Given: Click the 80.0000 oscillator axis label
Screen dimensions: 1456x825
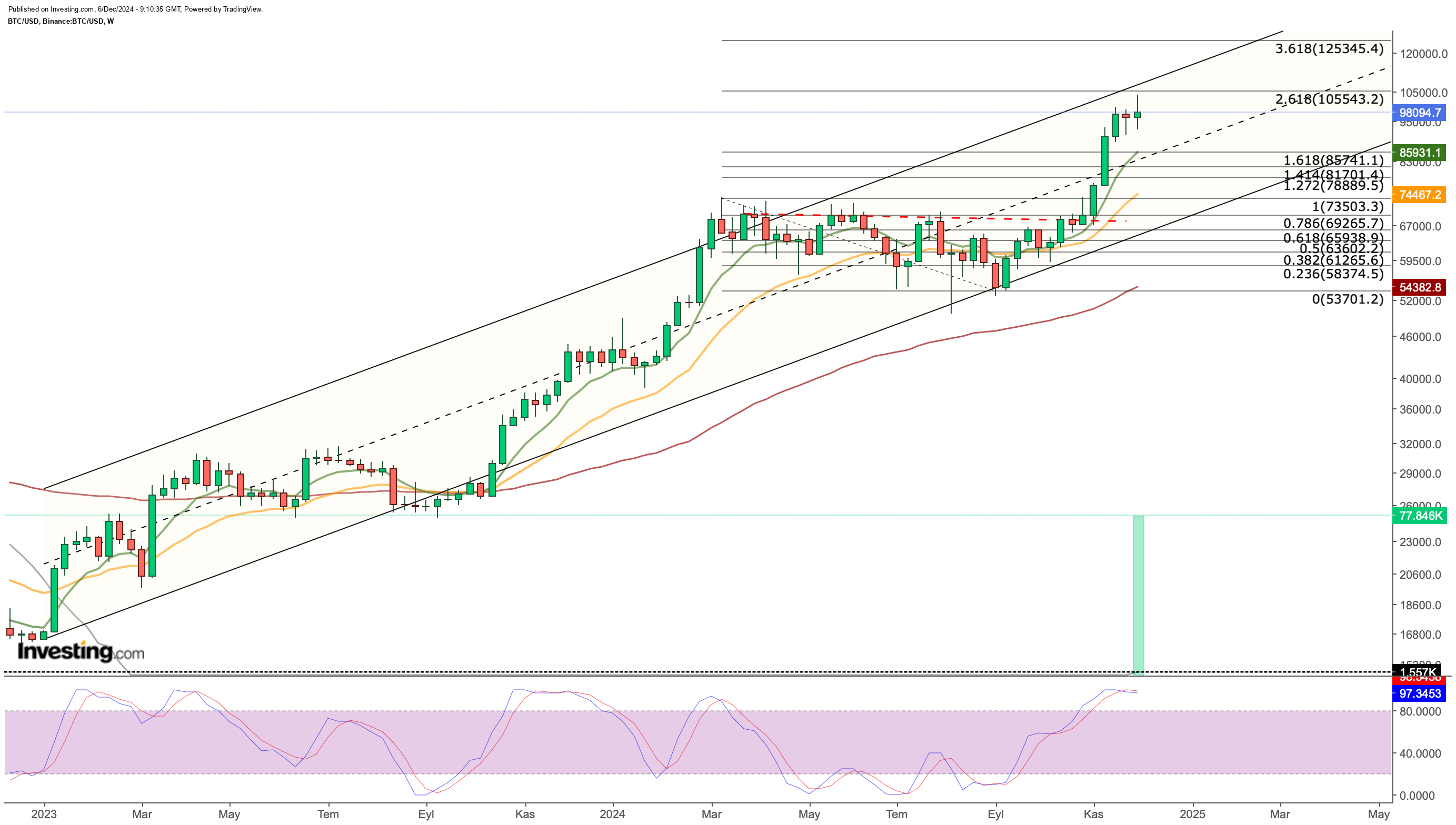Looking at the screenshot, I should 1420,712.
